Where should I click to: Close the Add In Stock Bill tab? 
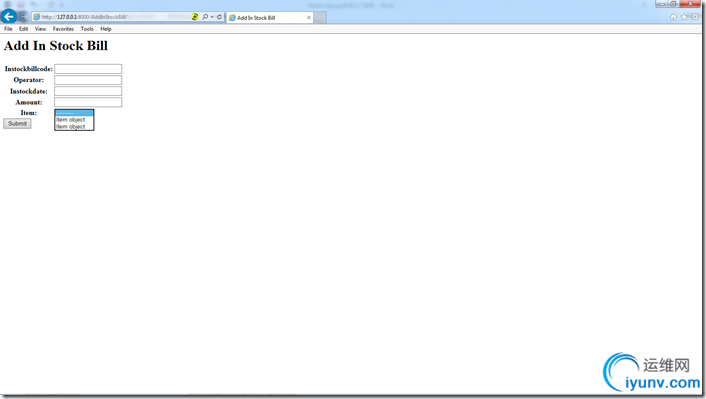click(x=308, y=18)
